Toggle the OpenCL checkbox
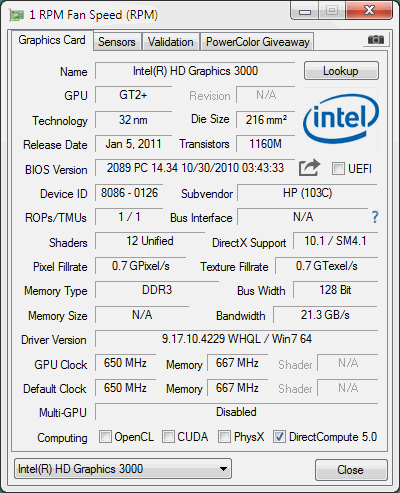 (x=105, y=437)
